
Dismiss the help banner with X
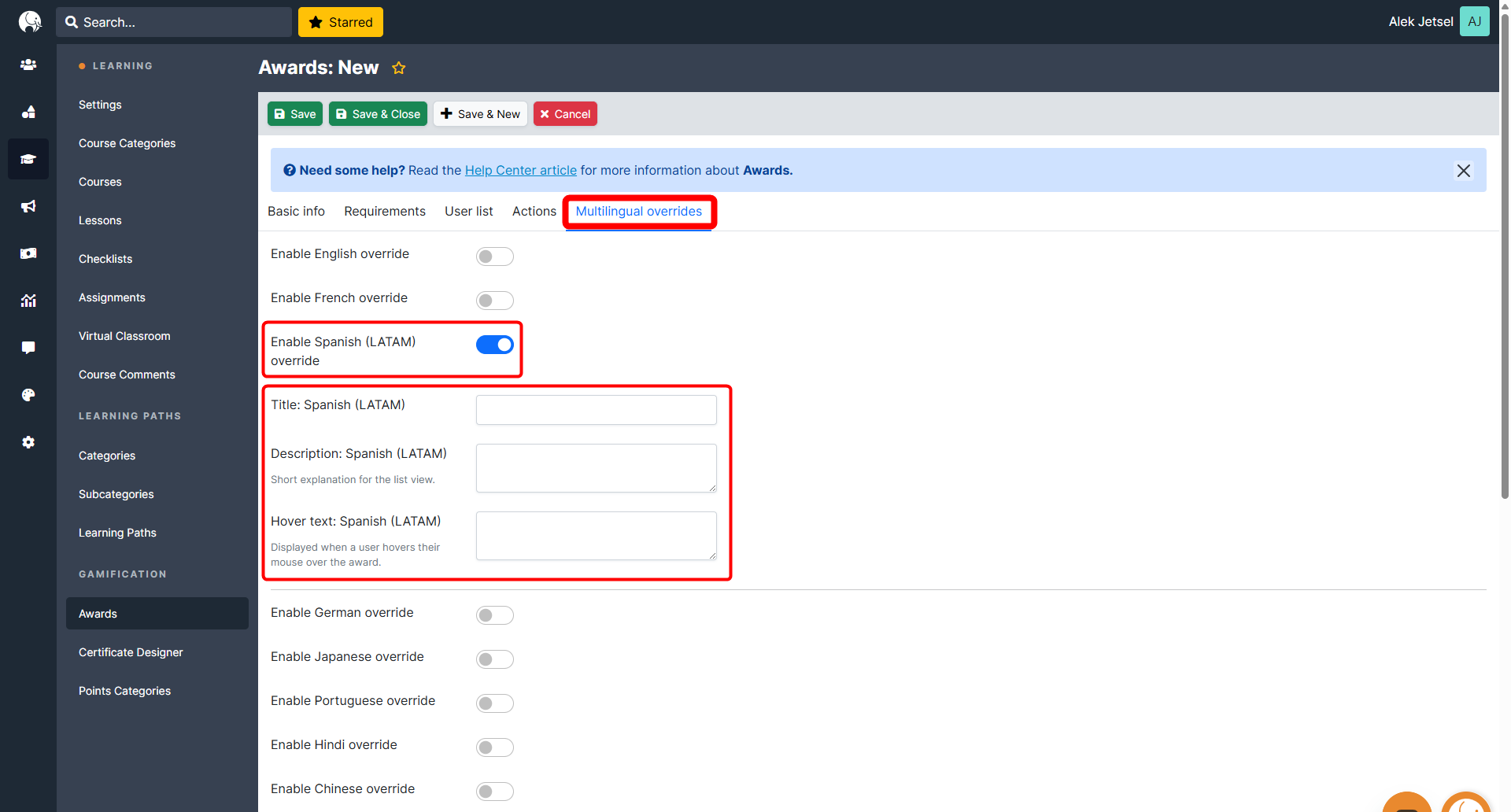coord(1463,171)
